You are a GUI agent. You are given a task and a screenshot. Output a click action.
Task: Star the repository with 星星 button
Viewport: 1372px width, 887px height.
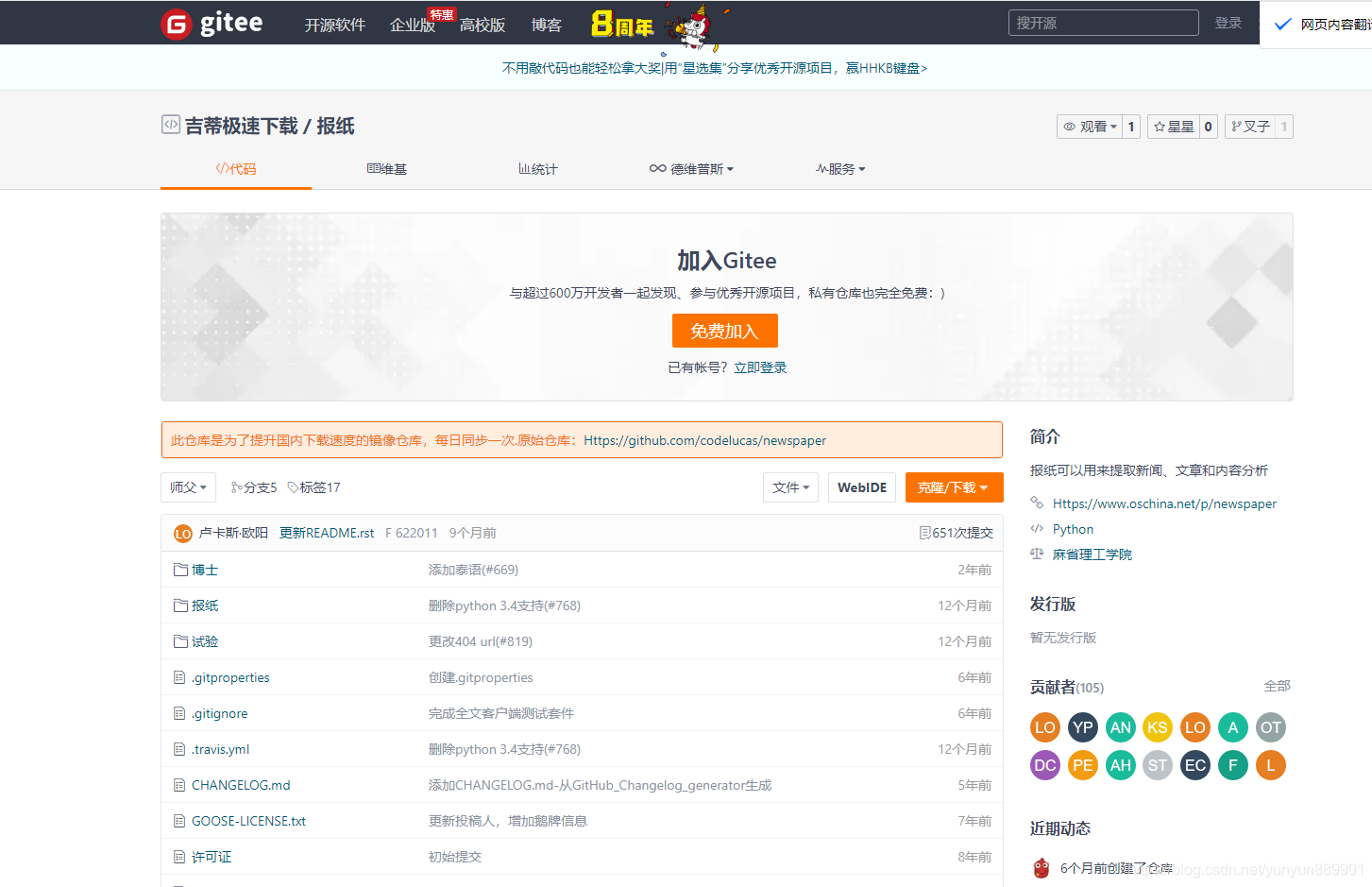pyautogui.click(x=1174, y=127)
